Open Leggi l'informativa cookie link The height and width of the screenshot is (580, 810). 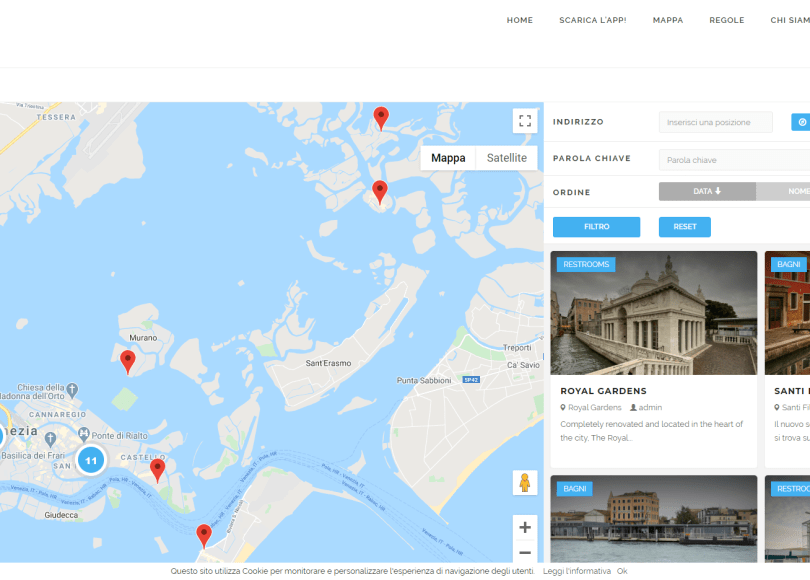(577, 571)
